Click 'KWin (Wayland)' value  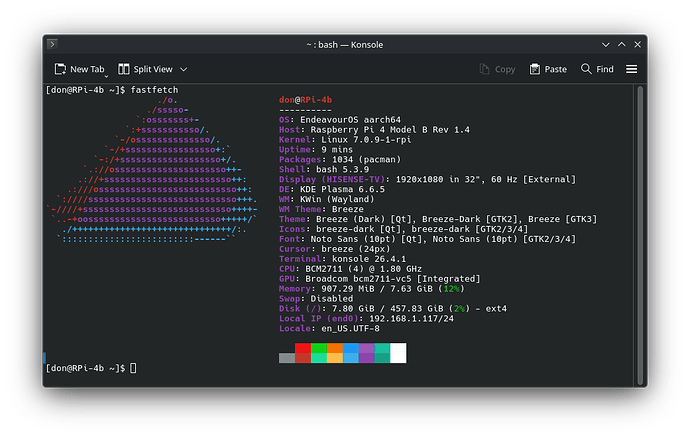(x=337, y=199)
